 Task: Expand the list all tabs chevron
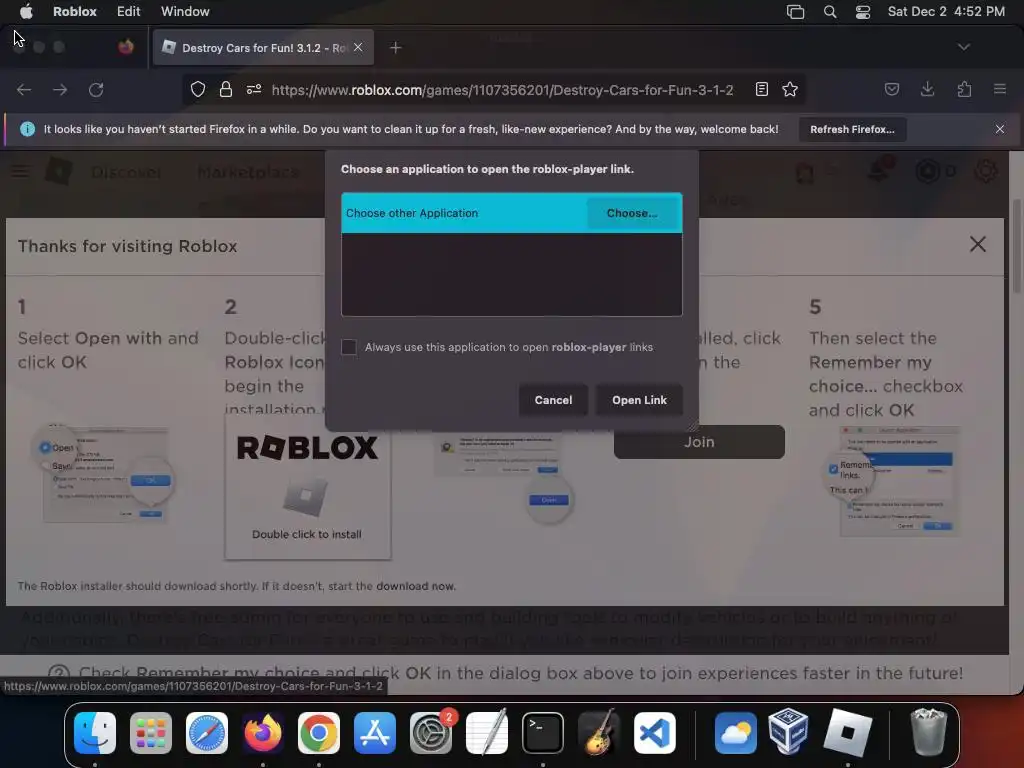pyautogui.click(x=964, y=47)
